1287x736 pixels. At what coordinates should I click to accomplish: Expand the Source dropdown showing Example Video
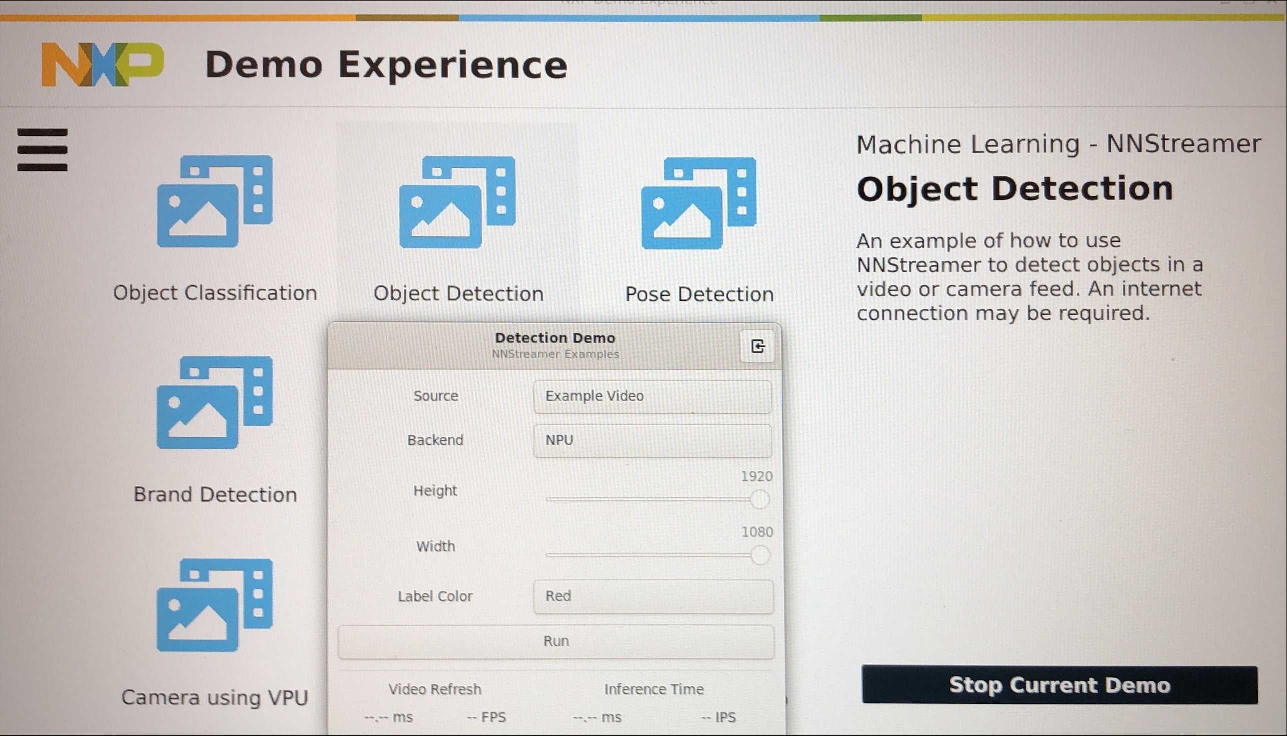pyautogui.click(x=652, y=396)
